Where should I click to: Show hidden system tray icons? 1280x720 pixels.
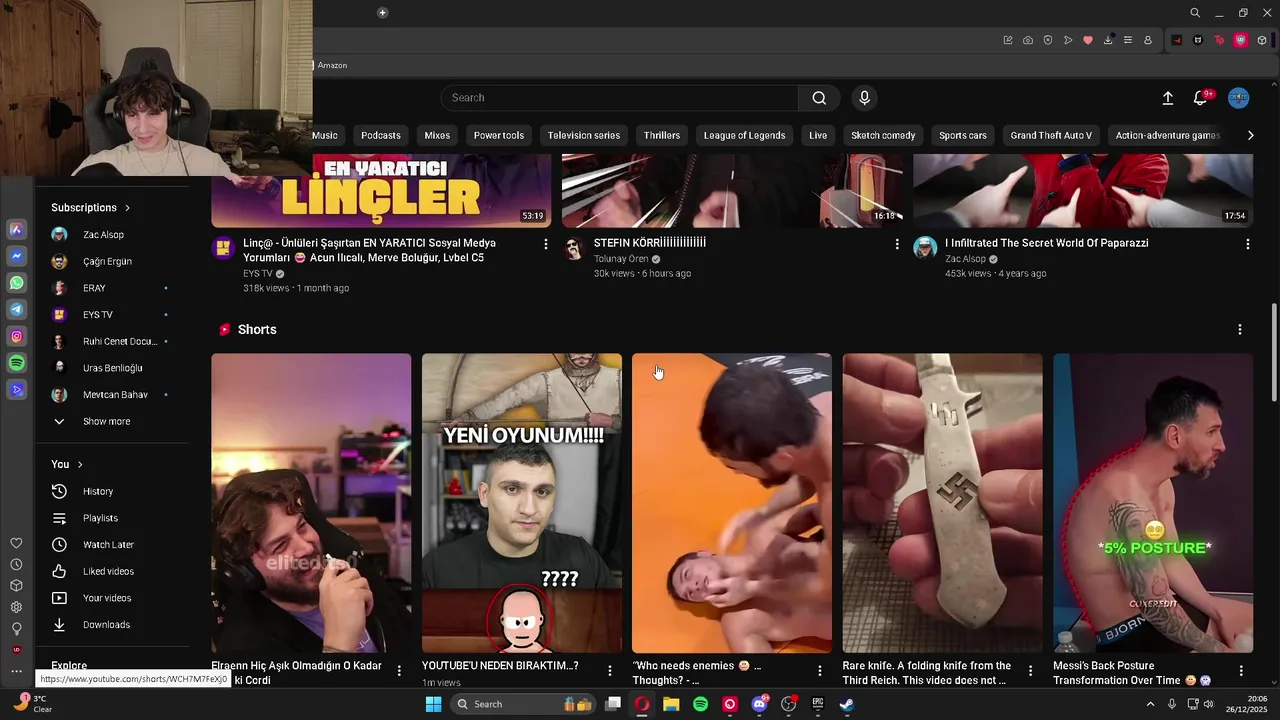point(1150,704)
